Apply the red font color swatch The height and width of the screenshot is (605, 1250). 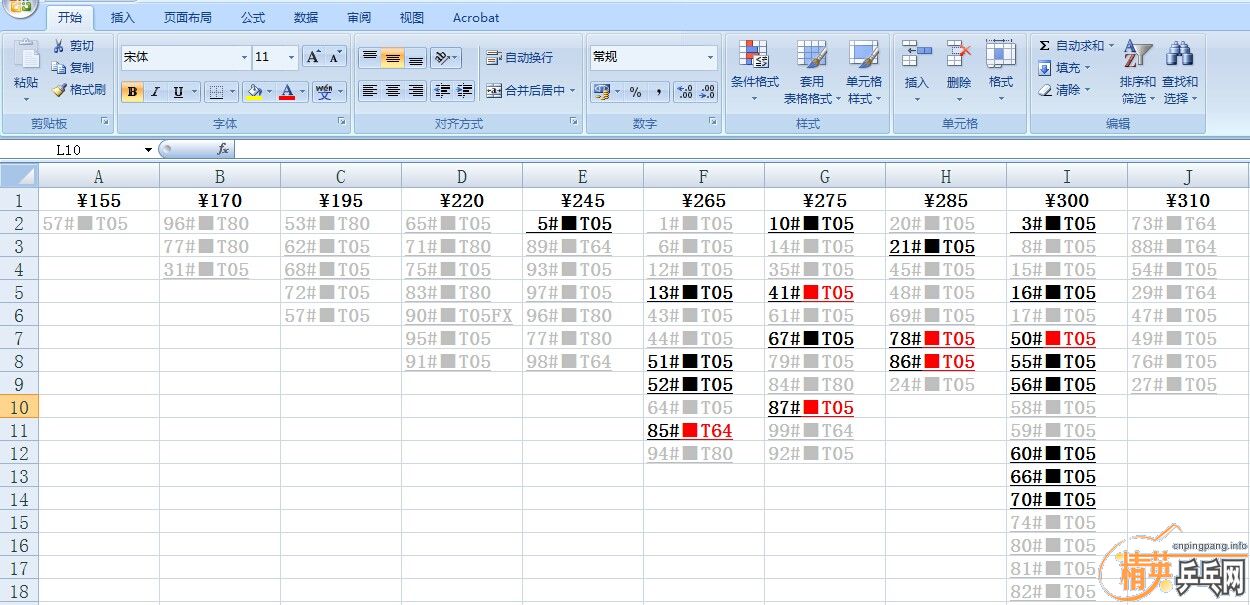point(287,92)
